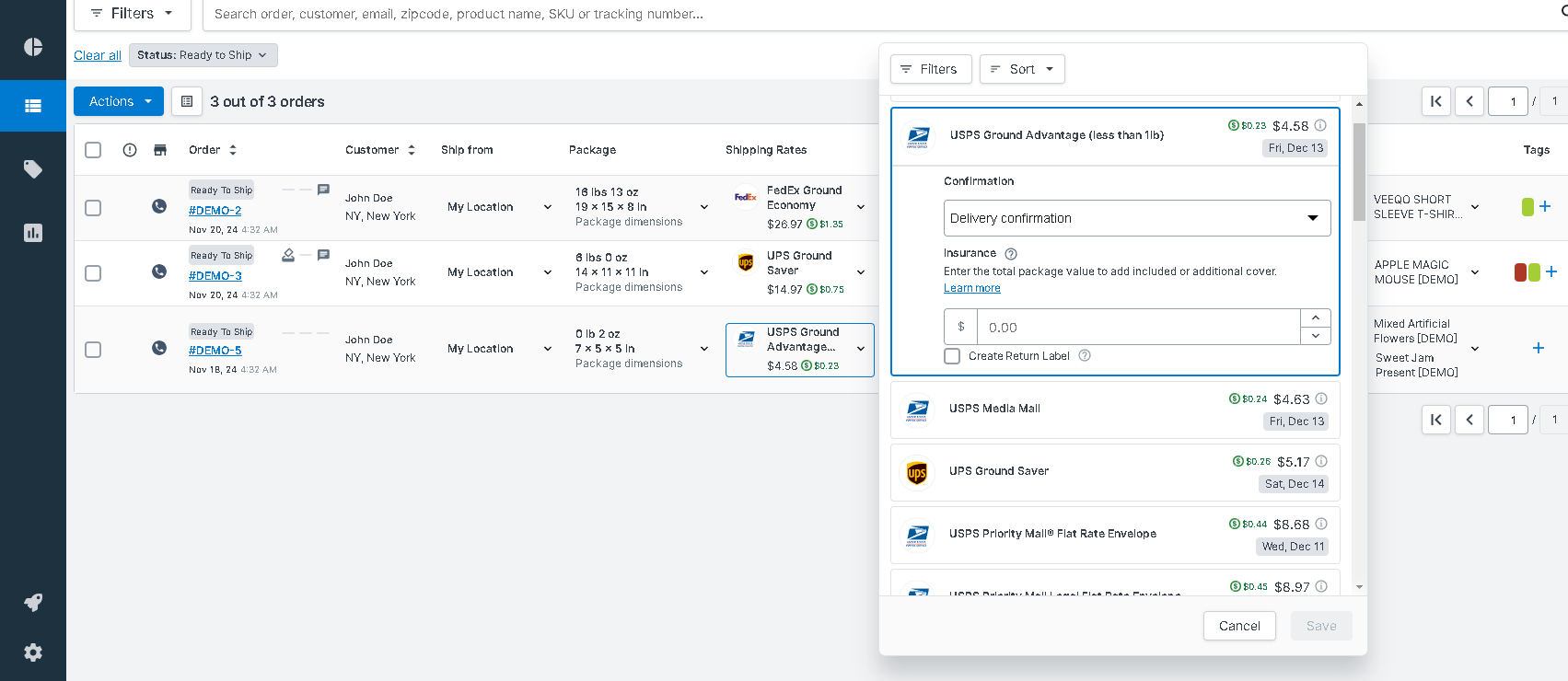Show info for the $4.63 USPS Media Mail rate

pyautogui.click(x=1321, y=398)
